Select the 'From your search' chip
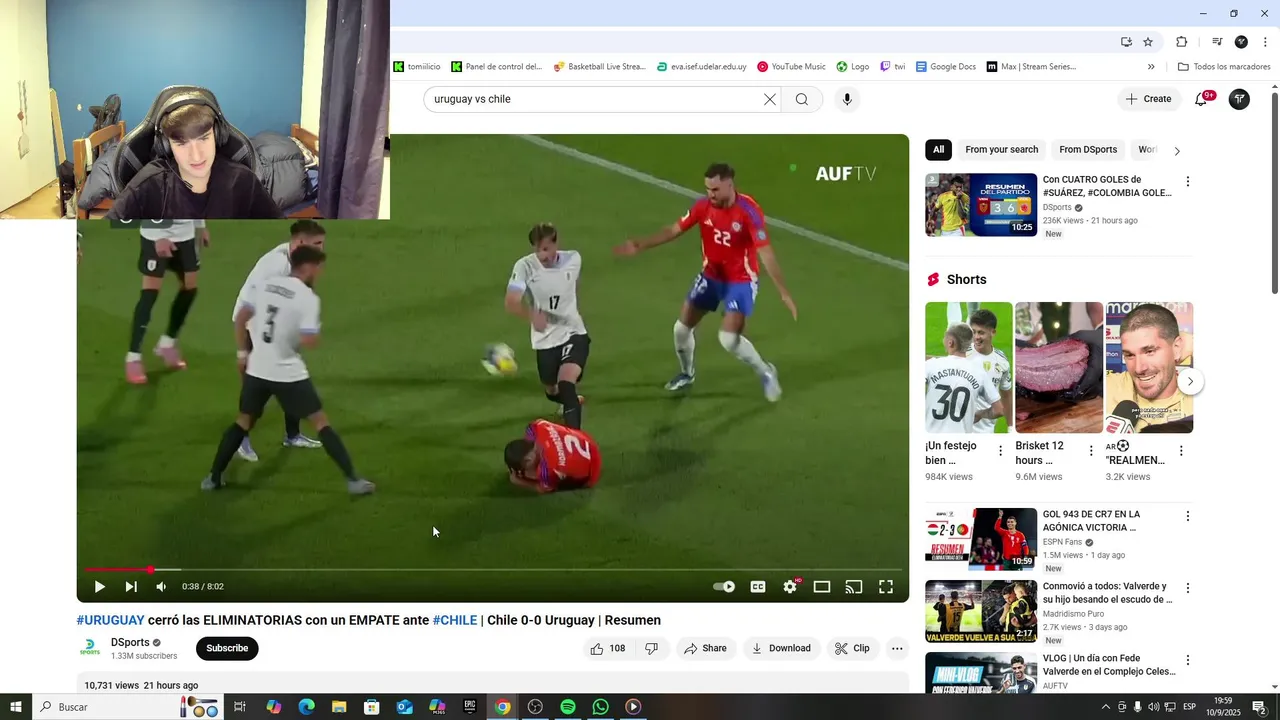 click(x=1001, y=150)
